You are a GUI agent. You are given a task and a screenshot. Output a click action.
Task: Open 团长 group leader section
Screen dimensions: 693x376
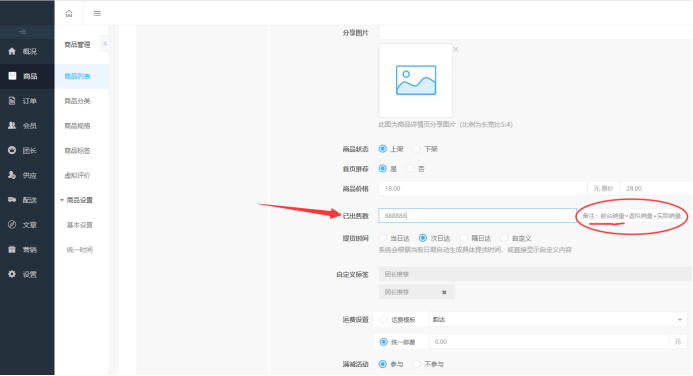pos(27,151)
